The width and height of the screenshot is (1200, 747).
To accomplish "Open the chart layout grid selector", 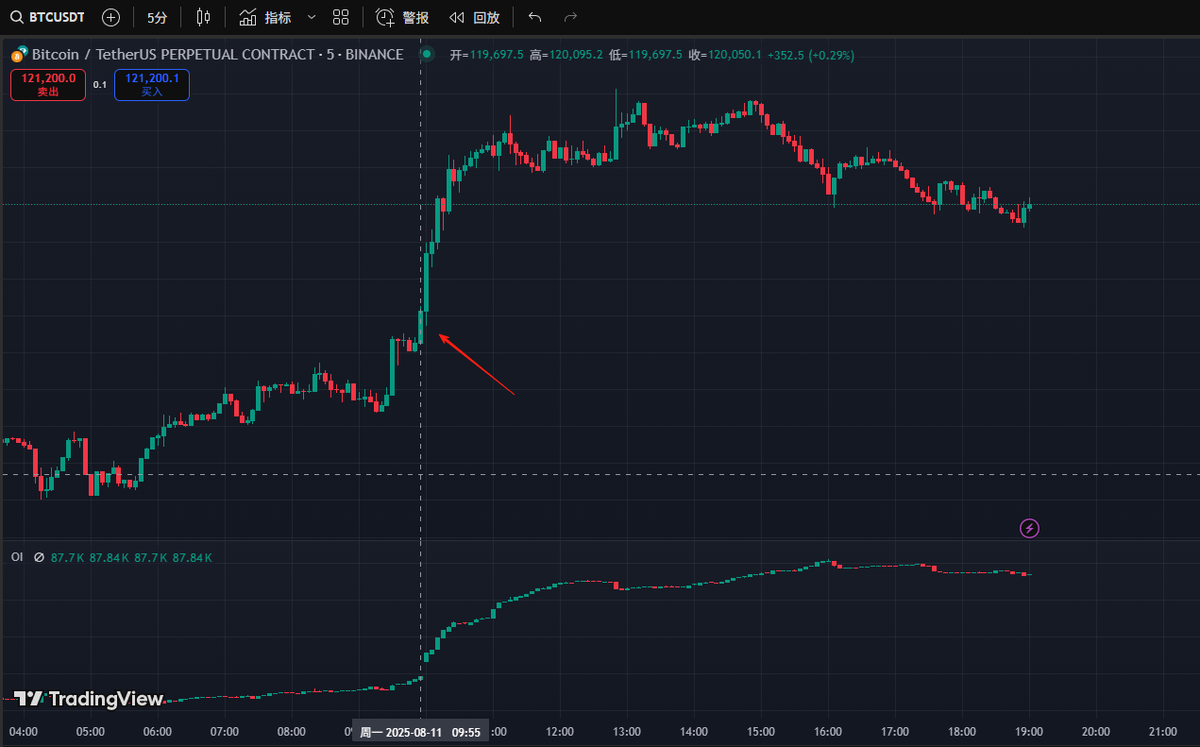I will pyautogui.click(x=341, y=17).
